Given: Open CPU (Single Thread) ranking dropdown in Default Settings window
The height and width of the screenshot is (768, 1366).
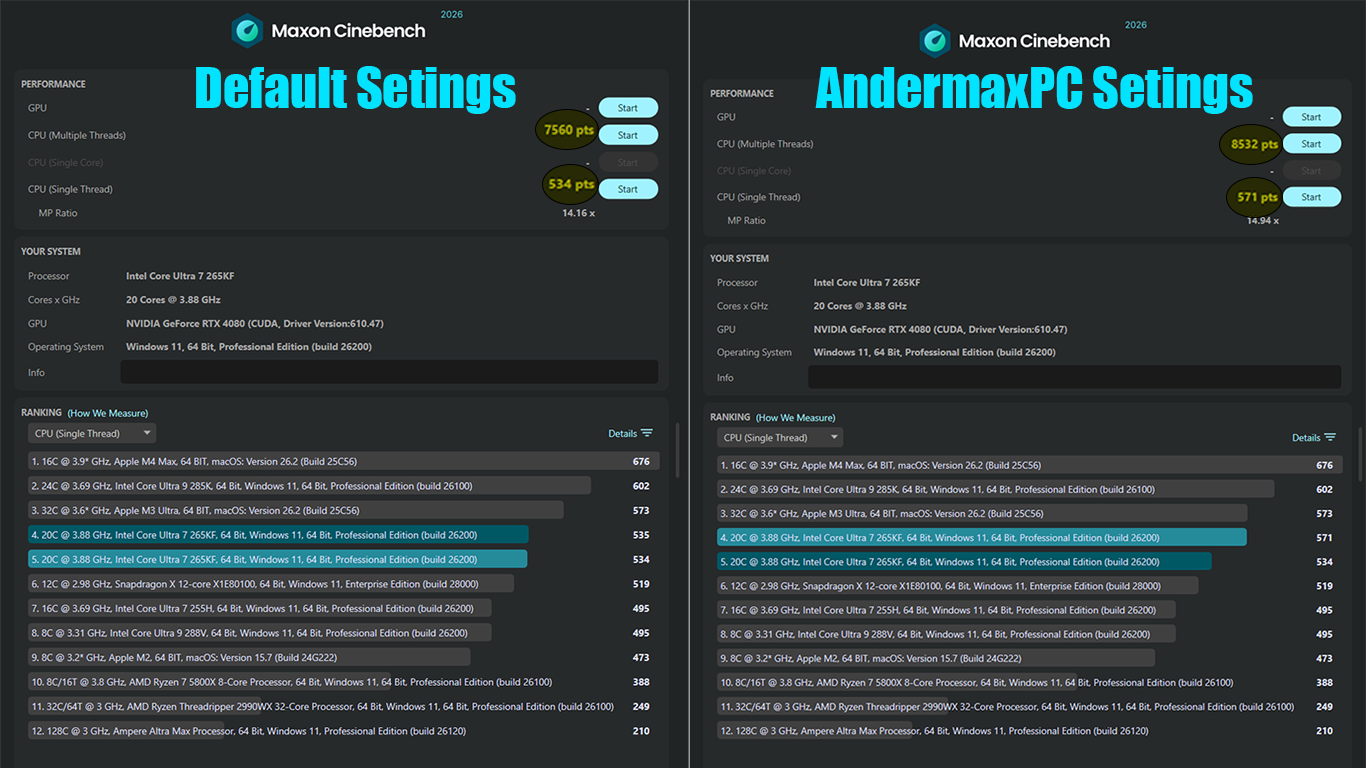Looking at the screenshot, I should tap(92, 434).
